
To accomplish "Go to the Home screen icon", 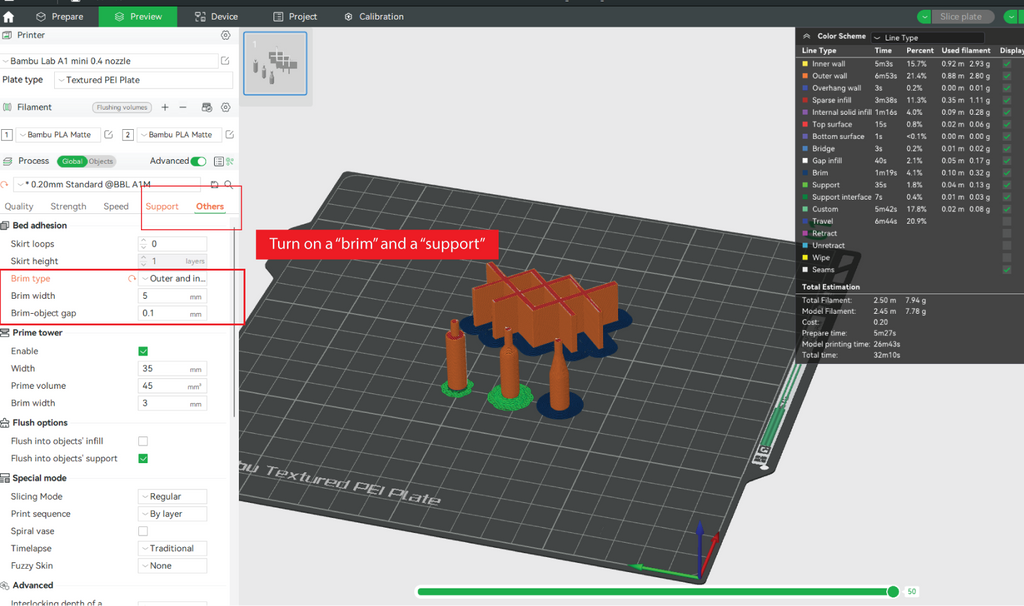I will [8, 17].
